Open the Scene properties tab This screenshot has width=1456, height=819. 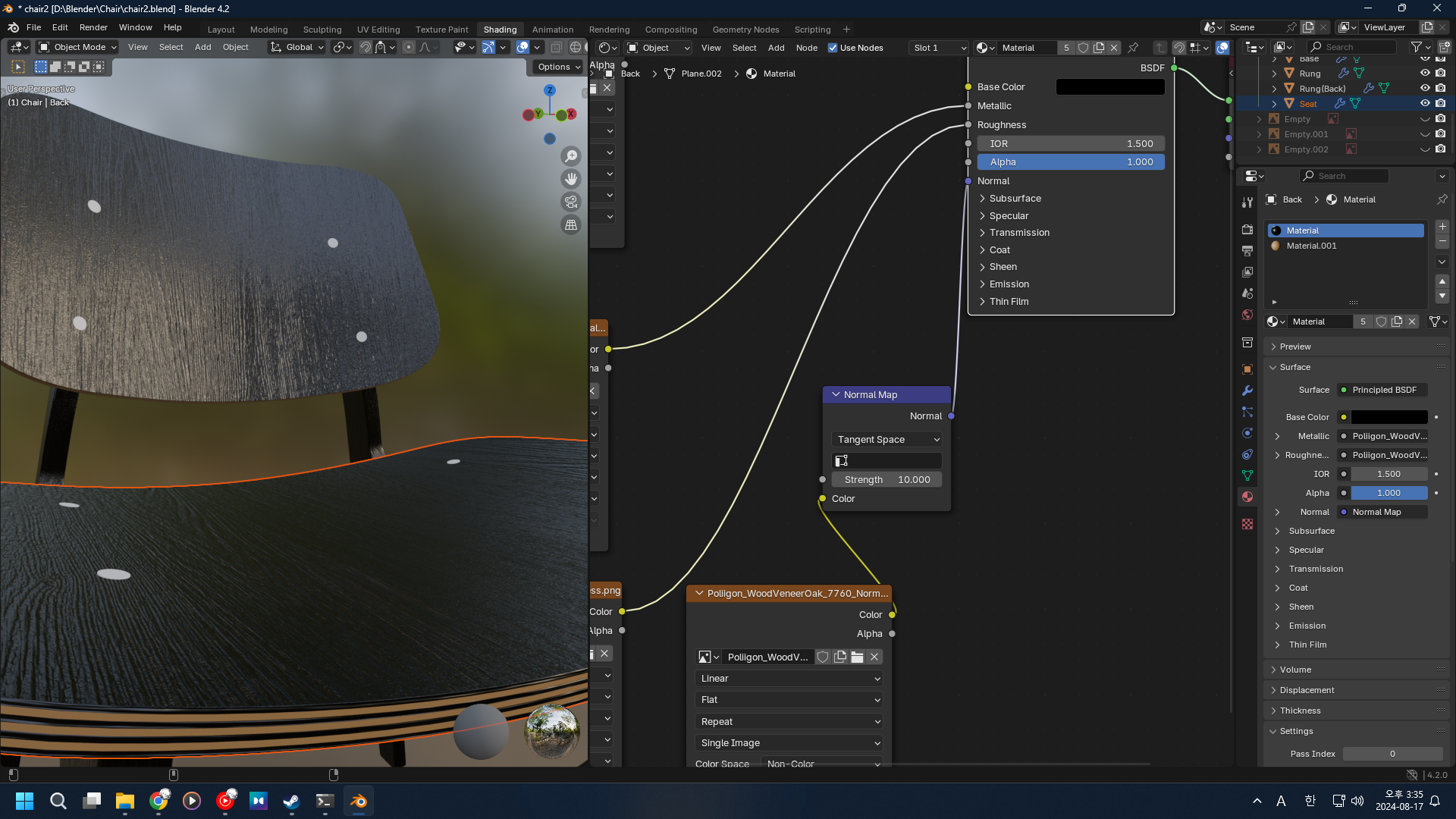coord(1247,293)
